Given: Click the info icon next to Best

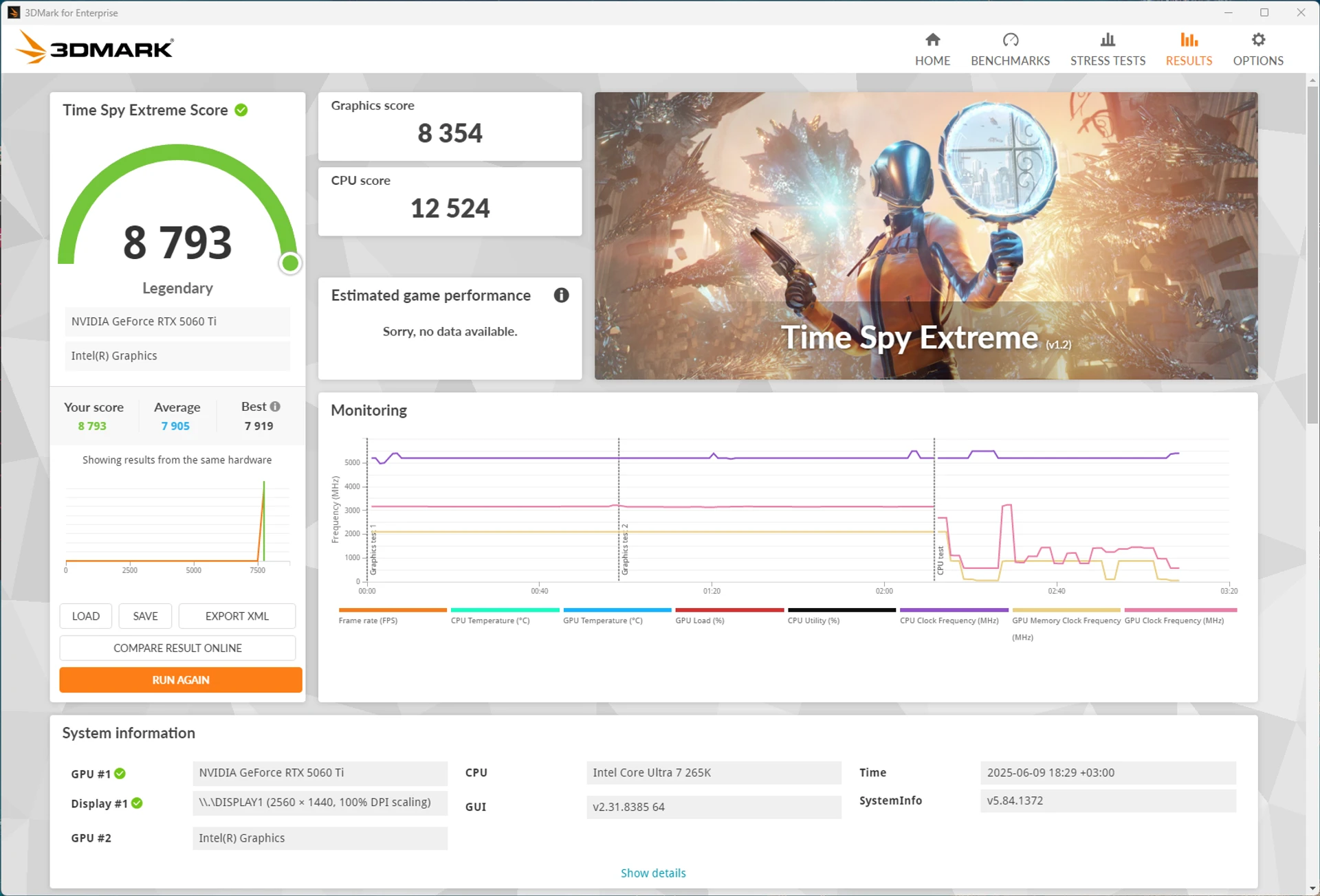Looking at the screenshot, I should pyautogui.click(x=275, y=407).
